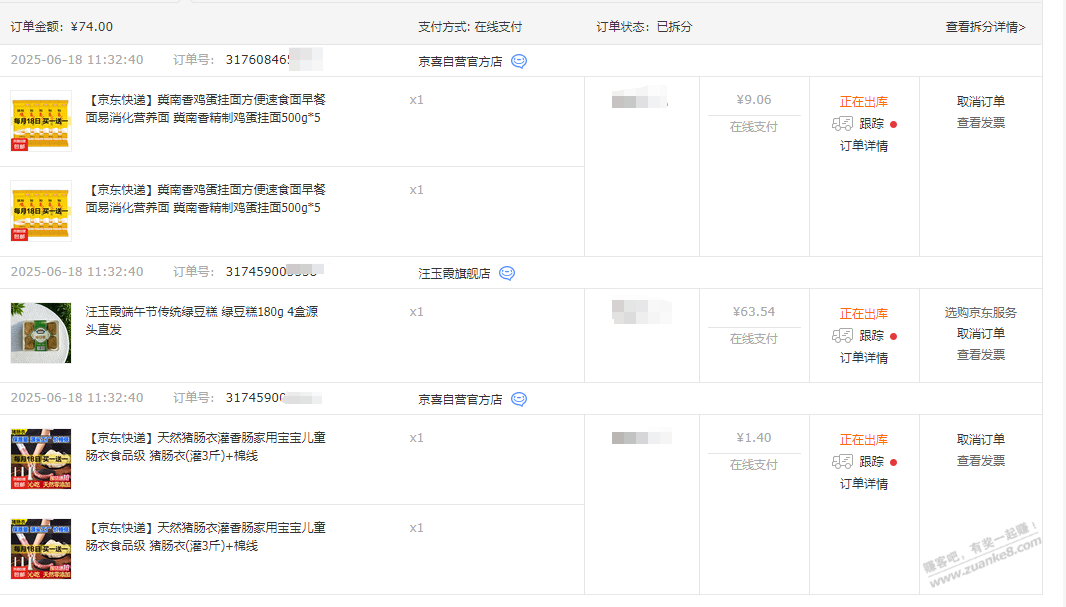Image resolution: width=1066 pixels, height=607 pixels.
Task: Track the ¥63.54 order via 跟踪
Action: pyautogui.click(x=872, y=336)
